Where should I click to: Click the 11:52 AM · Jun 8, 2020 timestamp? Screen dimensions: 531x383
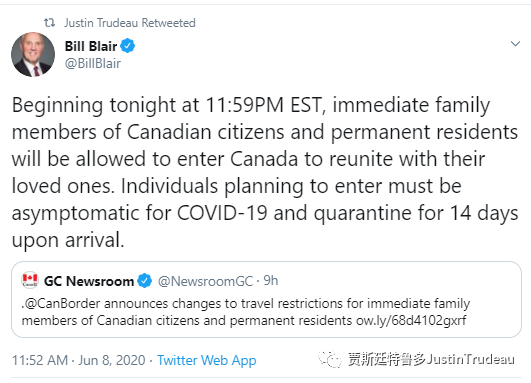point(79,360)
